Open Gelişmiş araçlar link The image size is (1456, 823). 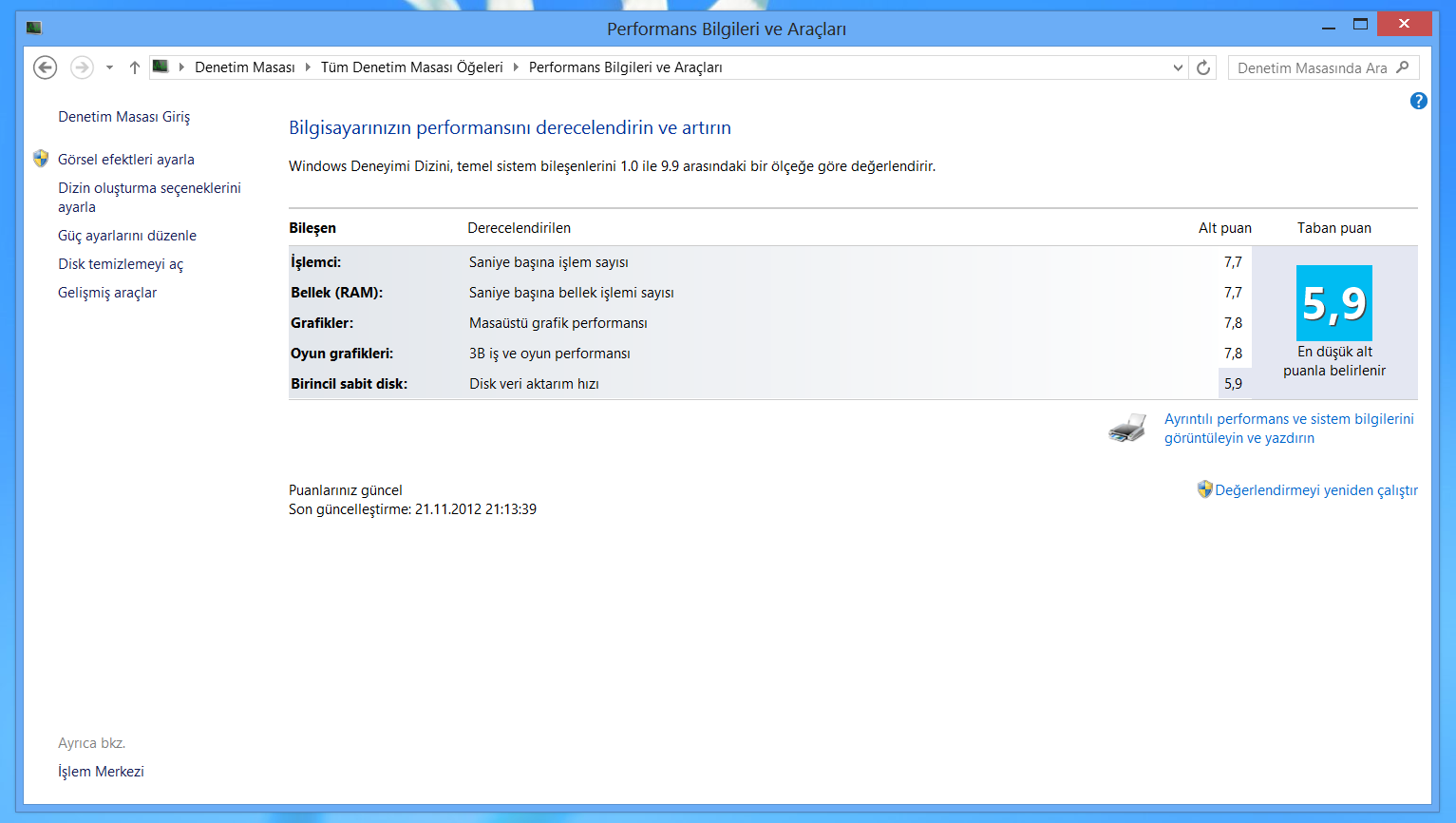click(107, 293)
